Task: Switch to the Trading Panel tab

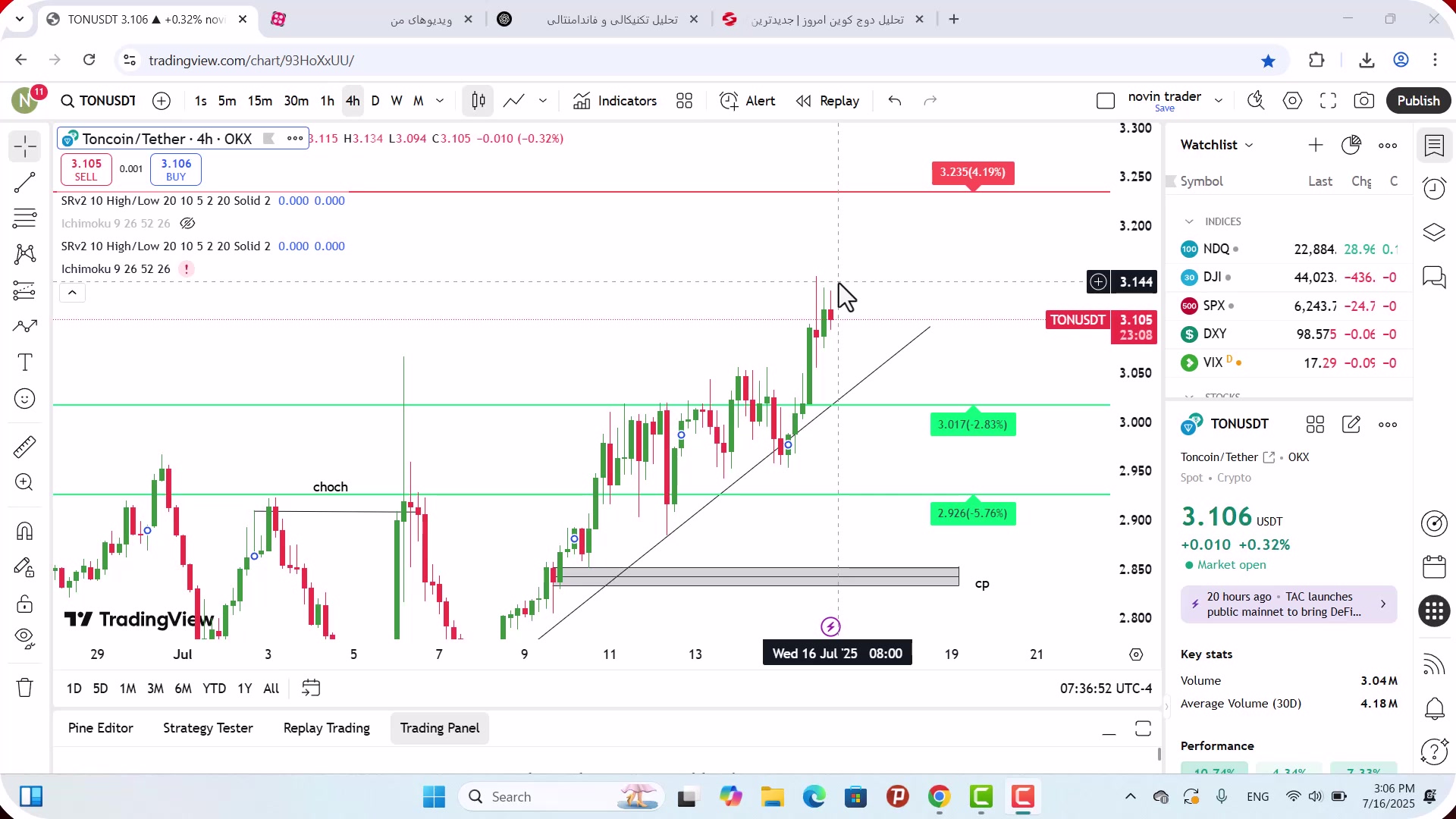Action: 440,728
